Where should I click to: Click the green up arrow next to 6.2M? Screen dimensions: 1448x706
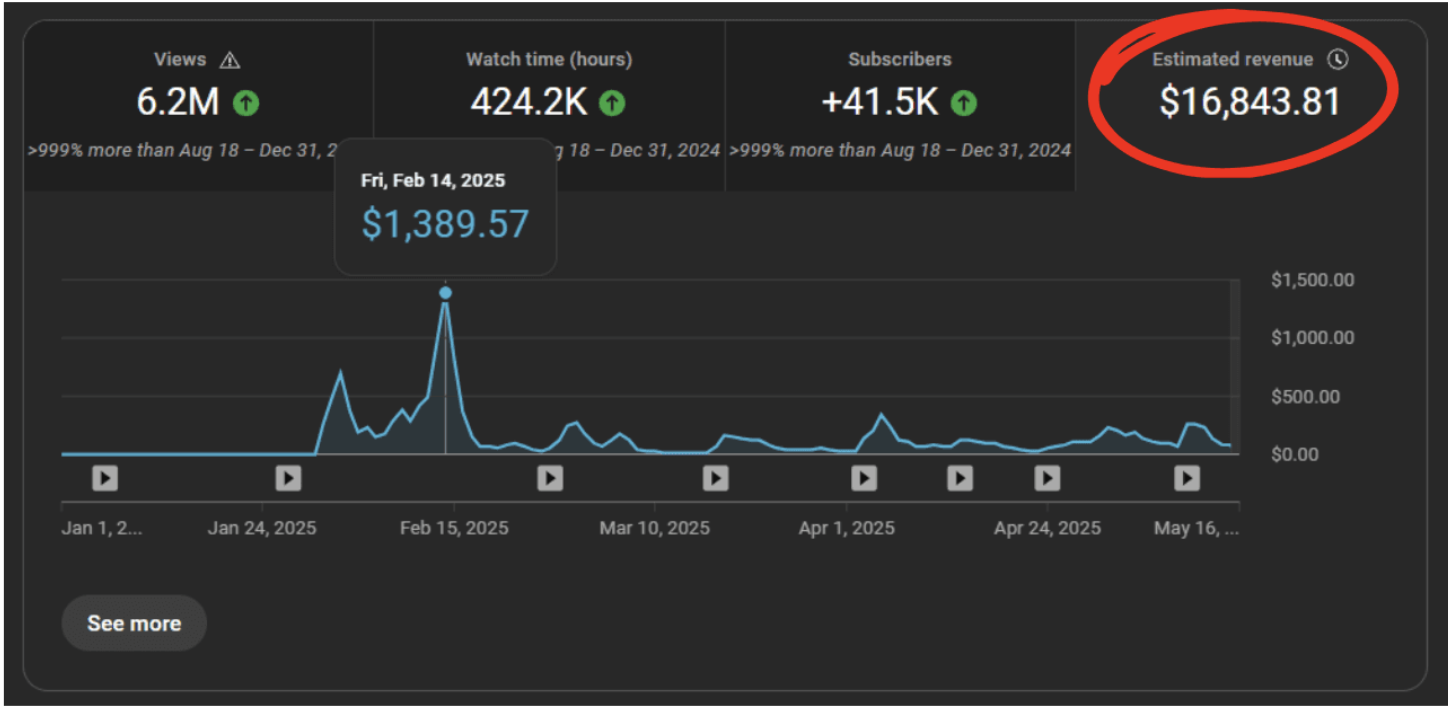246,102
